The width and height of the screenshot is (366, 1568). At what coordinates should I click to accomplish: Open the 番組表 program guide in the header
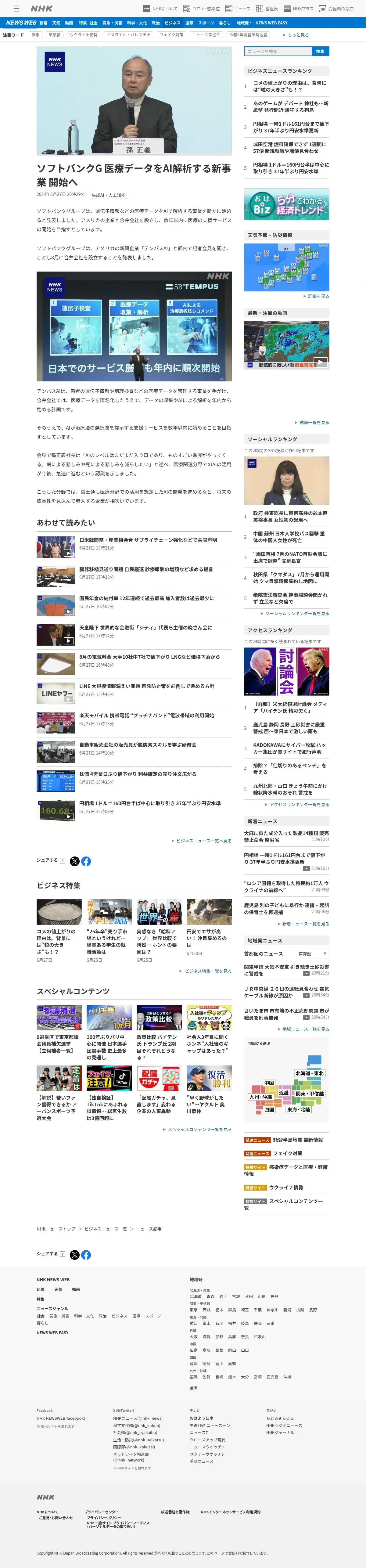point(266,9)
